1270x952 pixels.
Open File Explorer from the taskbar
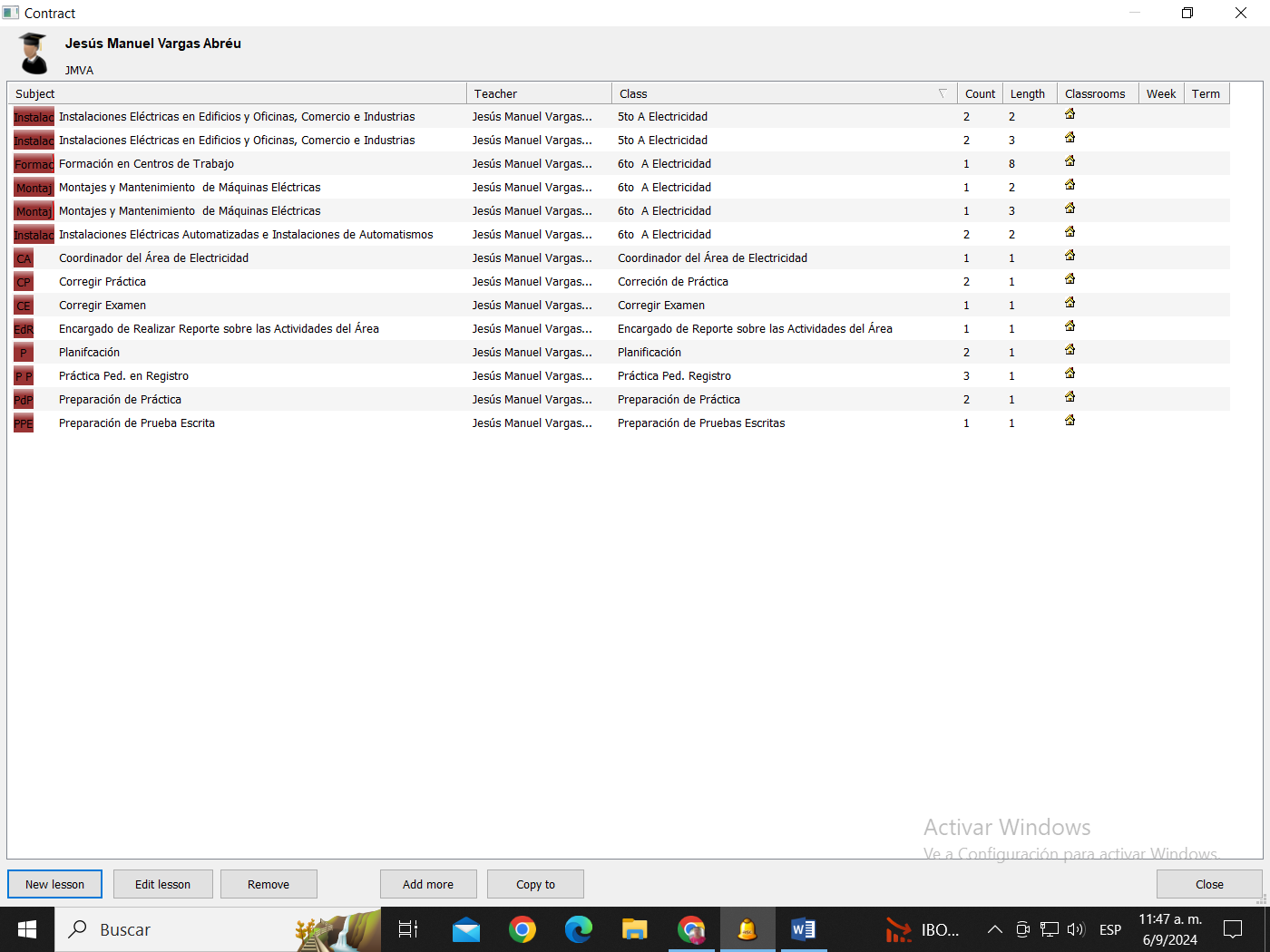pos(635,929)
